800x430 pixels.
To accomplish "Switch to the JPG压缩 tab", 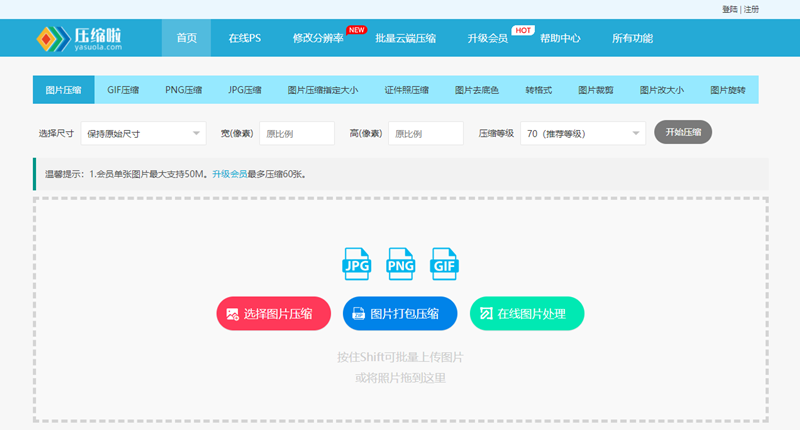I will (x=245, y=90).
